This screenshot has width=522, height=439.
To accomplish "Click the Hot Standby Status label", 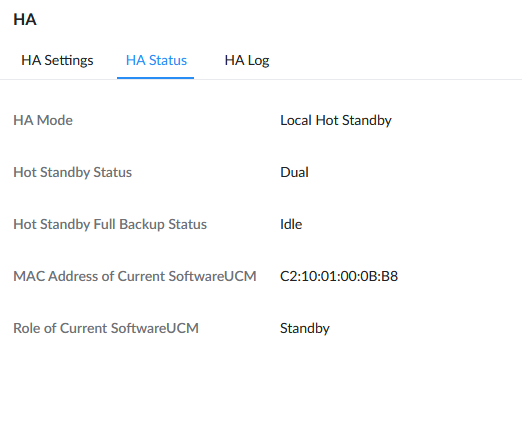I will point(72,173).
